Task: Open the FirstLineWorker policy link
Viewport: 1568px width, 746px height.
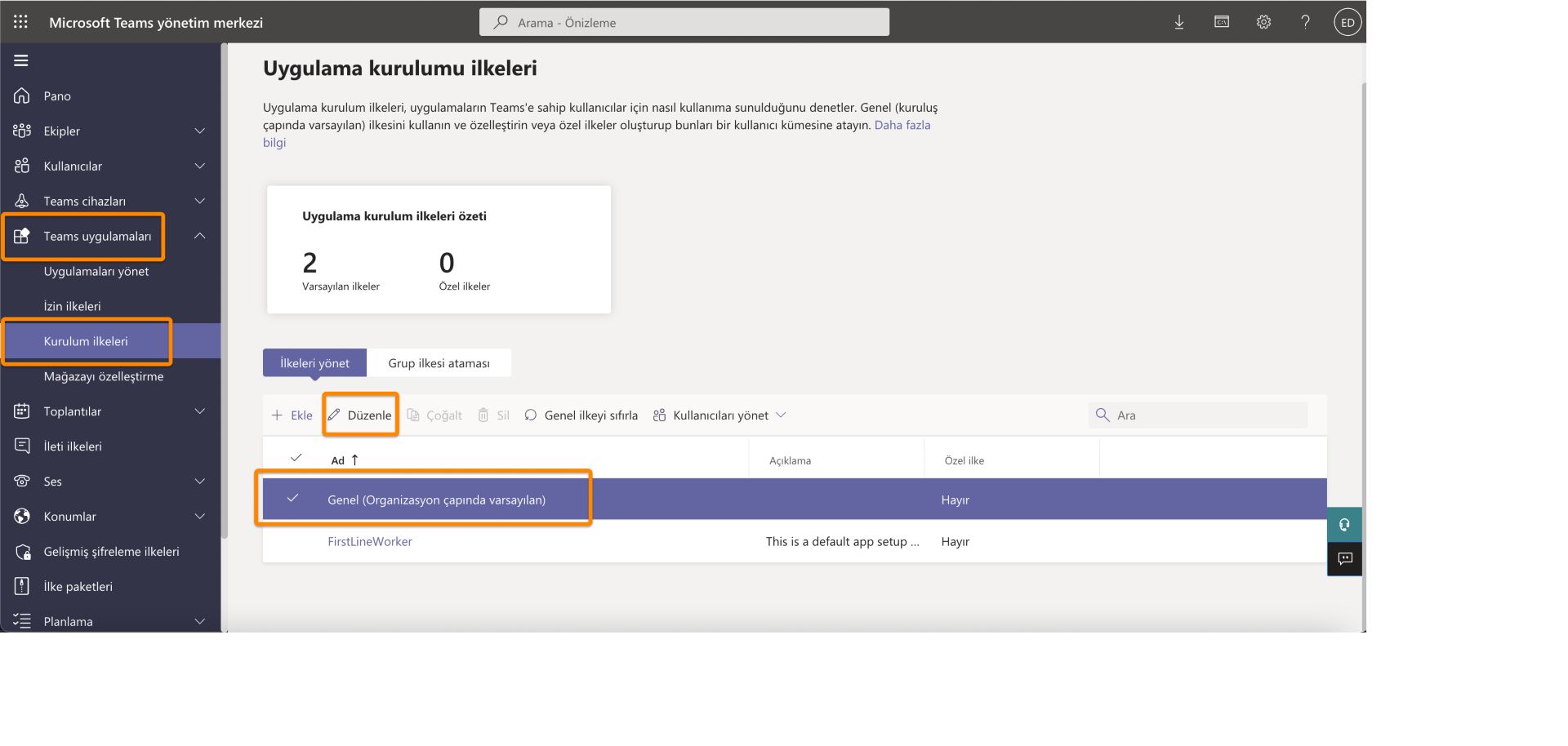Action: (370, 541)
